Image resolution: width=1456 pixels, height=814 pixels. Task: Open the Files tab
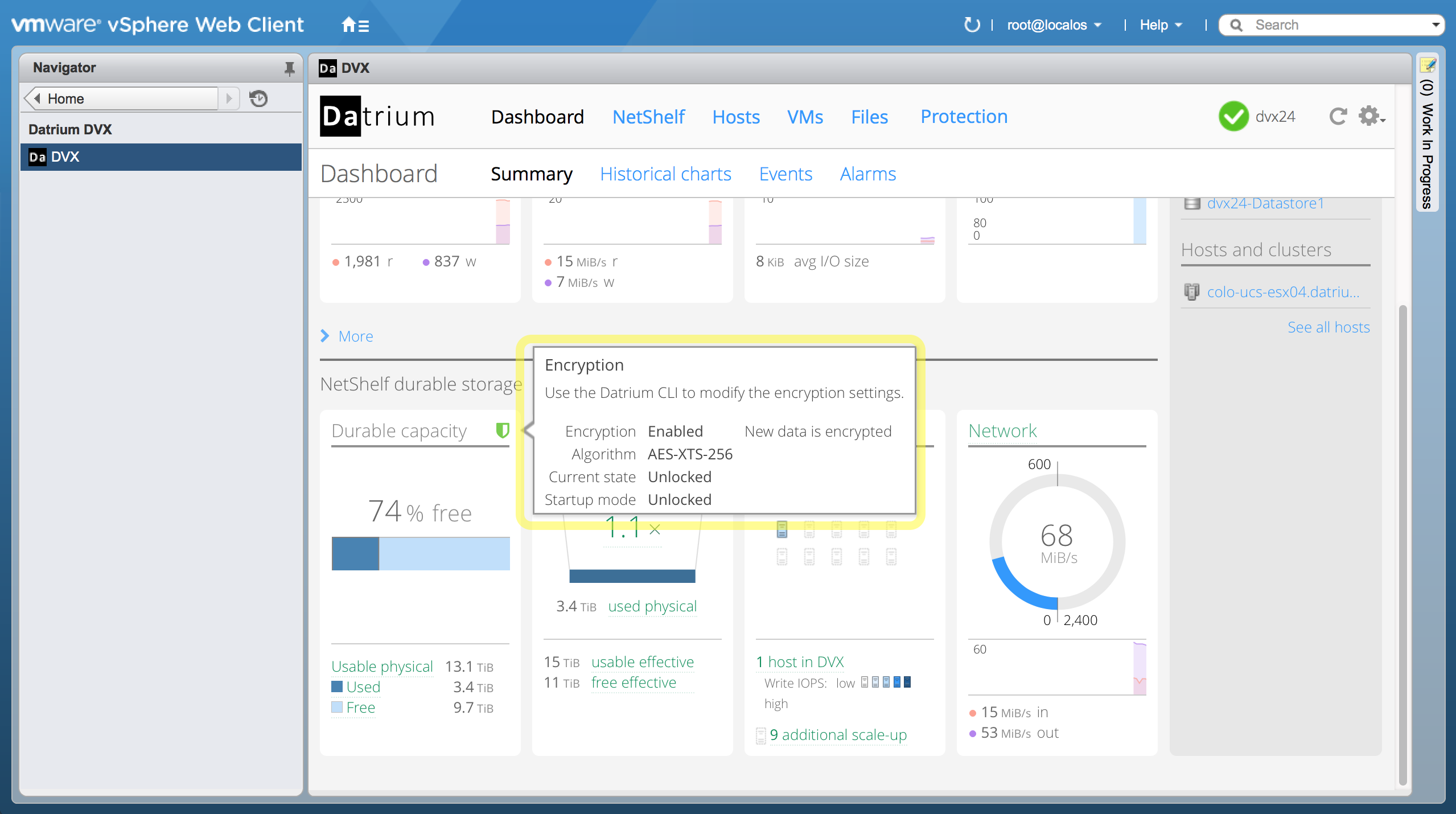coord(869,117)
